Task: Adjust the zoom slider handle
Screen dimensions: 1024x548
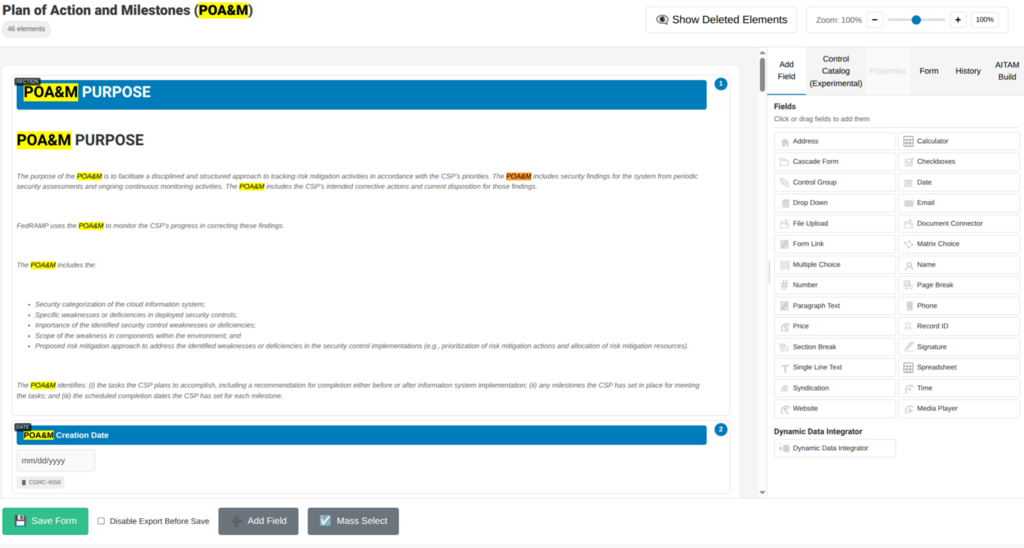Action: 916,20
